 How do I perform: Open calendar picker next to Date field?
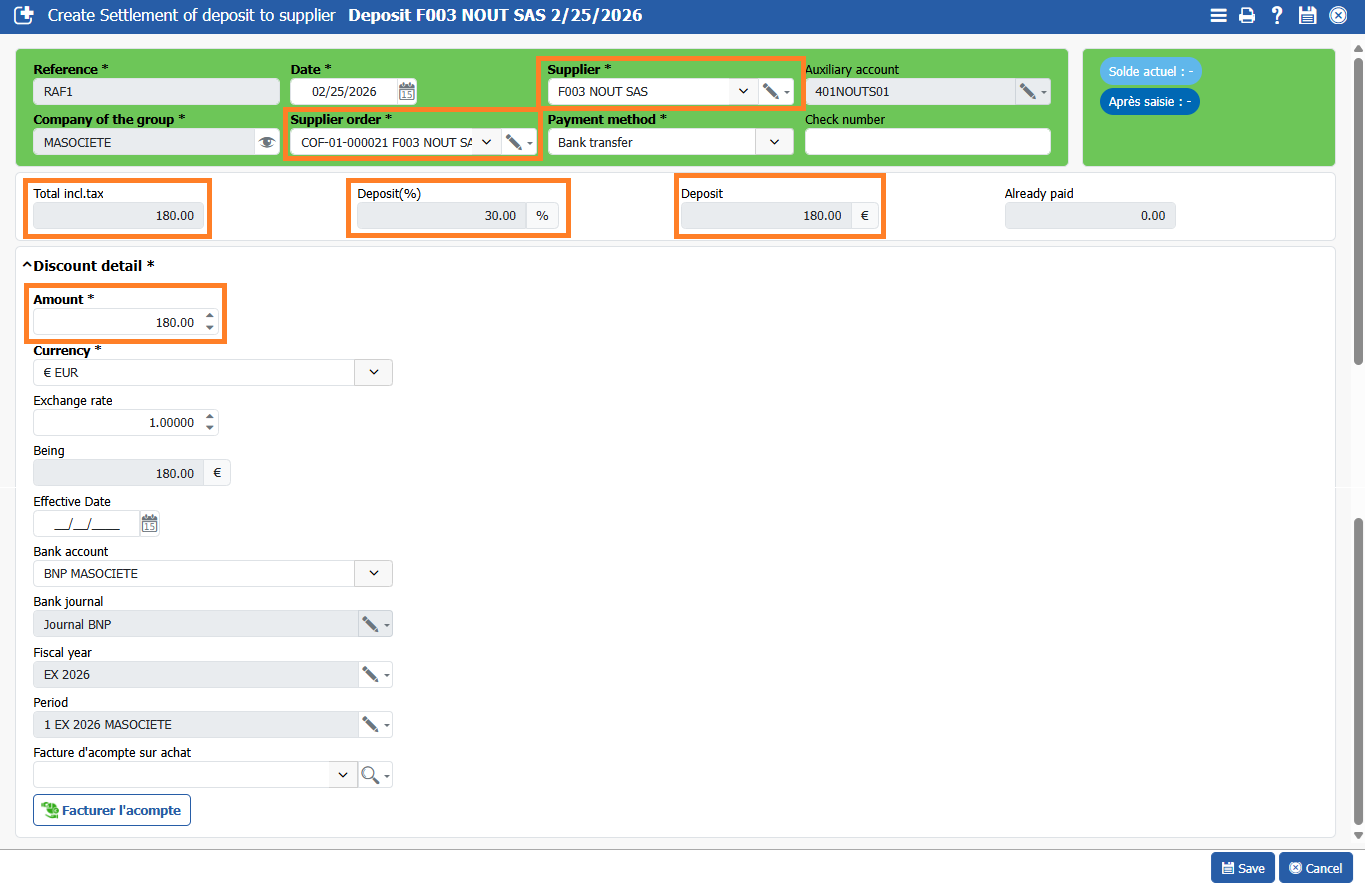pos(407,92)
